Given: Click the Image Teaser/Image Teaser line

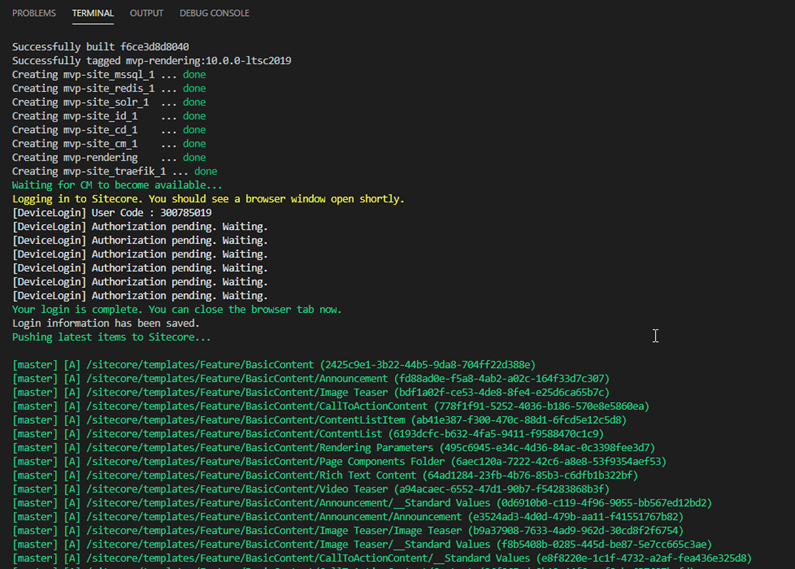Looking at the screenshot, I should click(348, 531).
